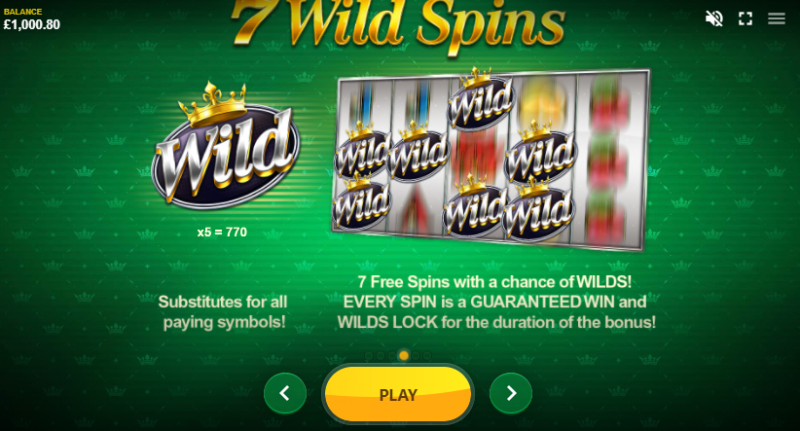Go to the next info page
This screenshot has width=800, height=431.
tap(511, 393)
